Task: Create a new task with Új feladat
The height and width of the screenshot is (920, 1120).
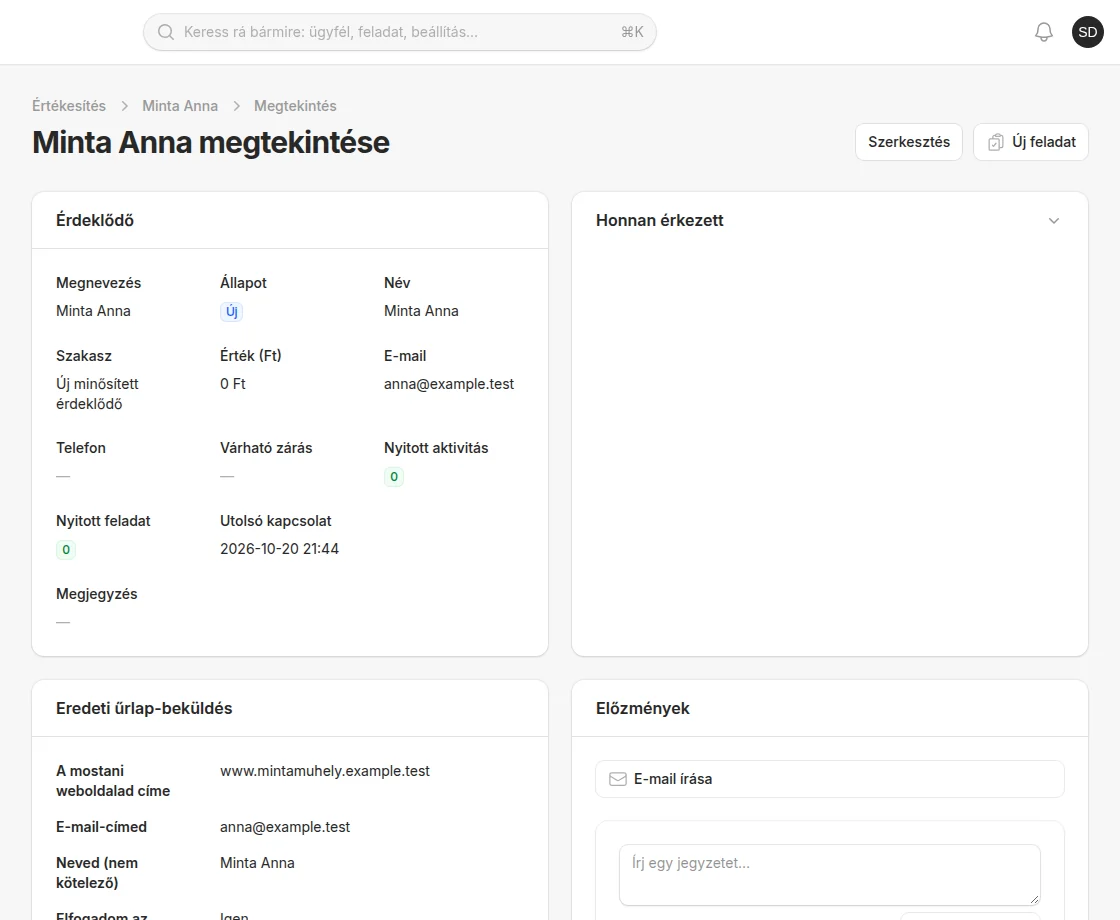Action: pos(1031,142)
